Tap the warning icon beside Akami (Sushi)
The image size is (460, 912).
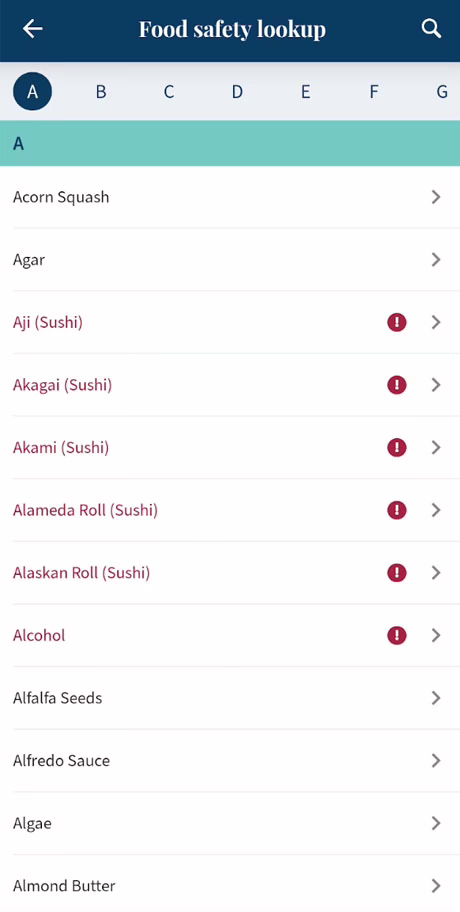click(397, 448)
